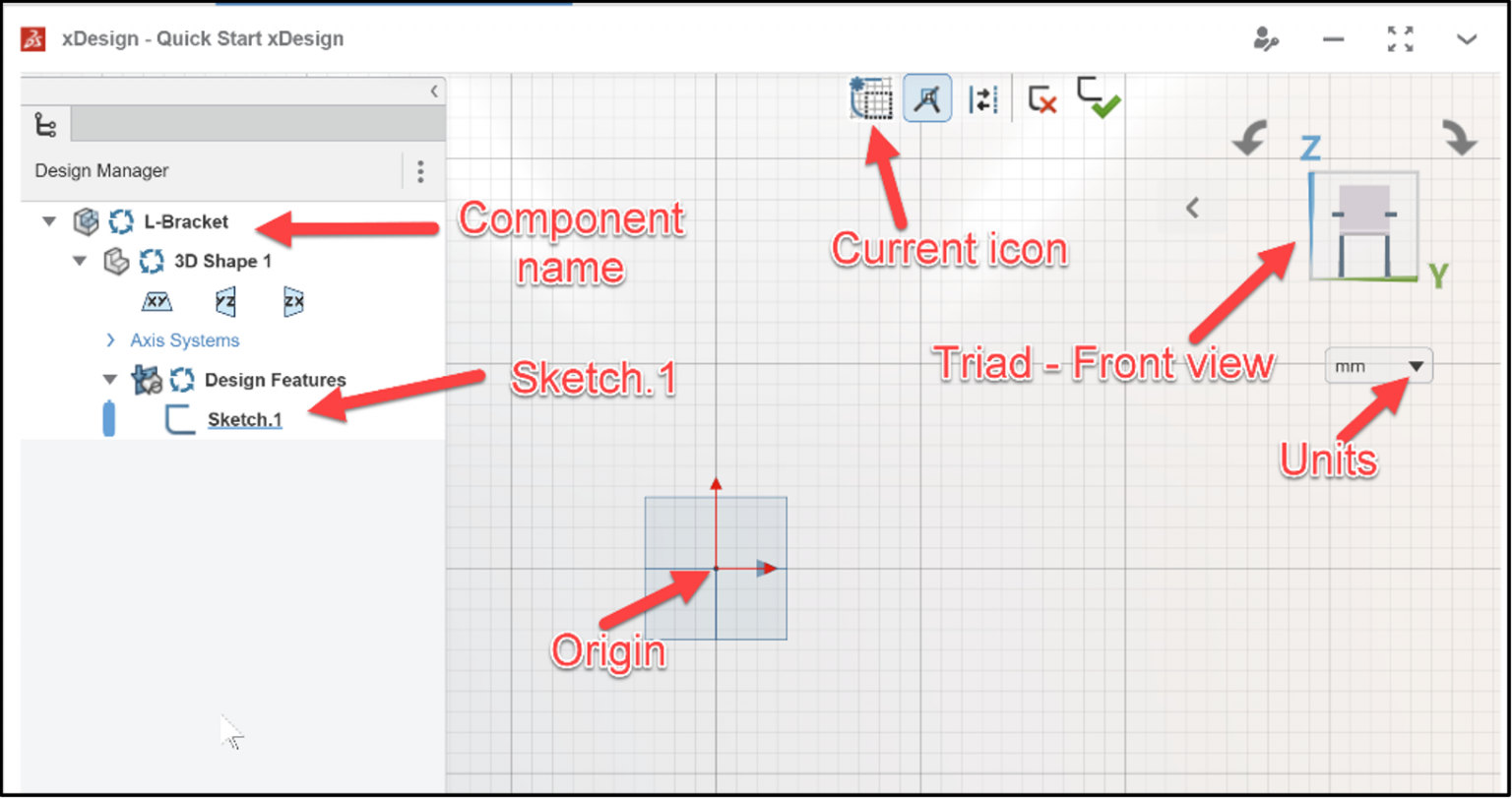Click the flip sketch orientation icon
1512x799 pixels.
coord(982,98)
